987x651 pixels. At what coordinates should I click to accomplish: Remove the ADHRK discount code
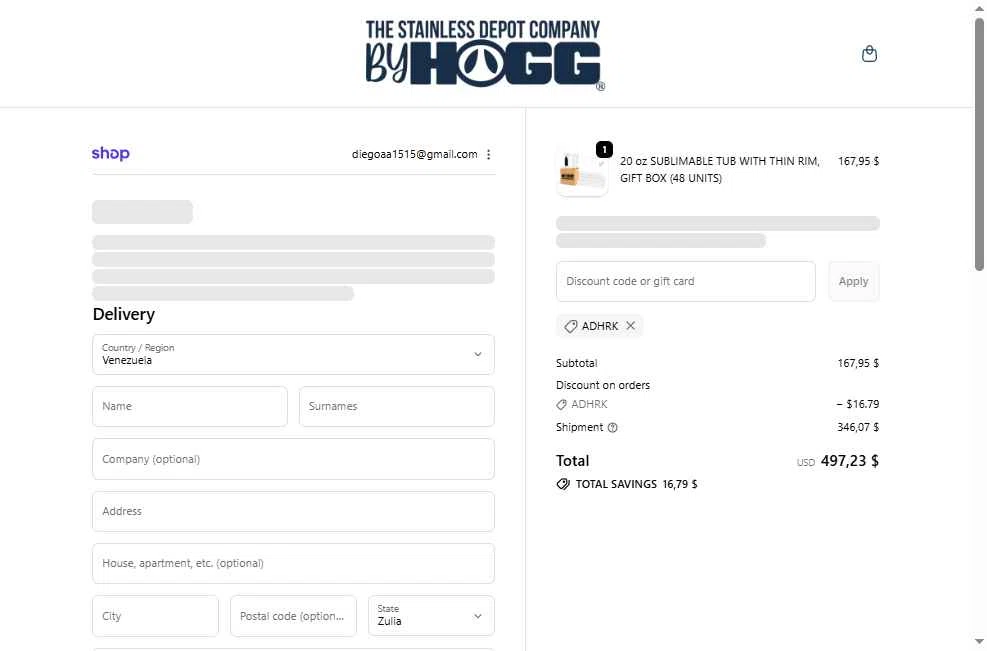(x=631, y=326)
